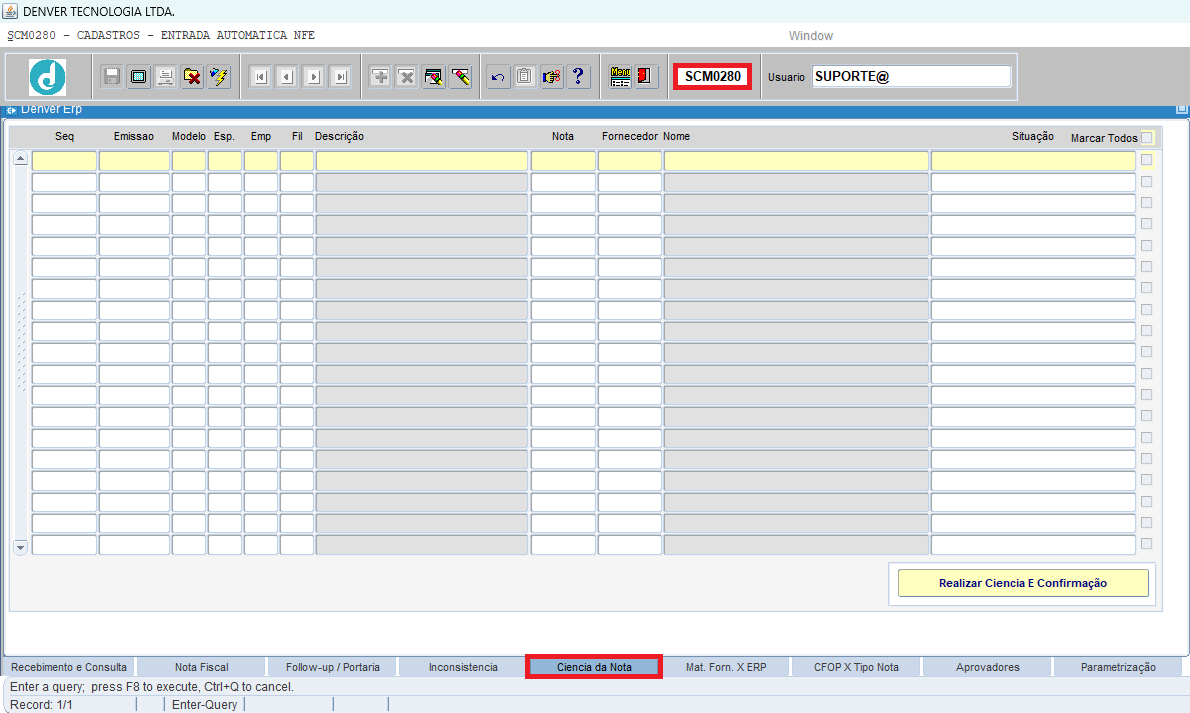Image resolution: width=1190 pixels, height=713 pixels.
Task: Click the window-with-eraser clear block icon
Action: tap(433, 77)
